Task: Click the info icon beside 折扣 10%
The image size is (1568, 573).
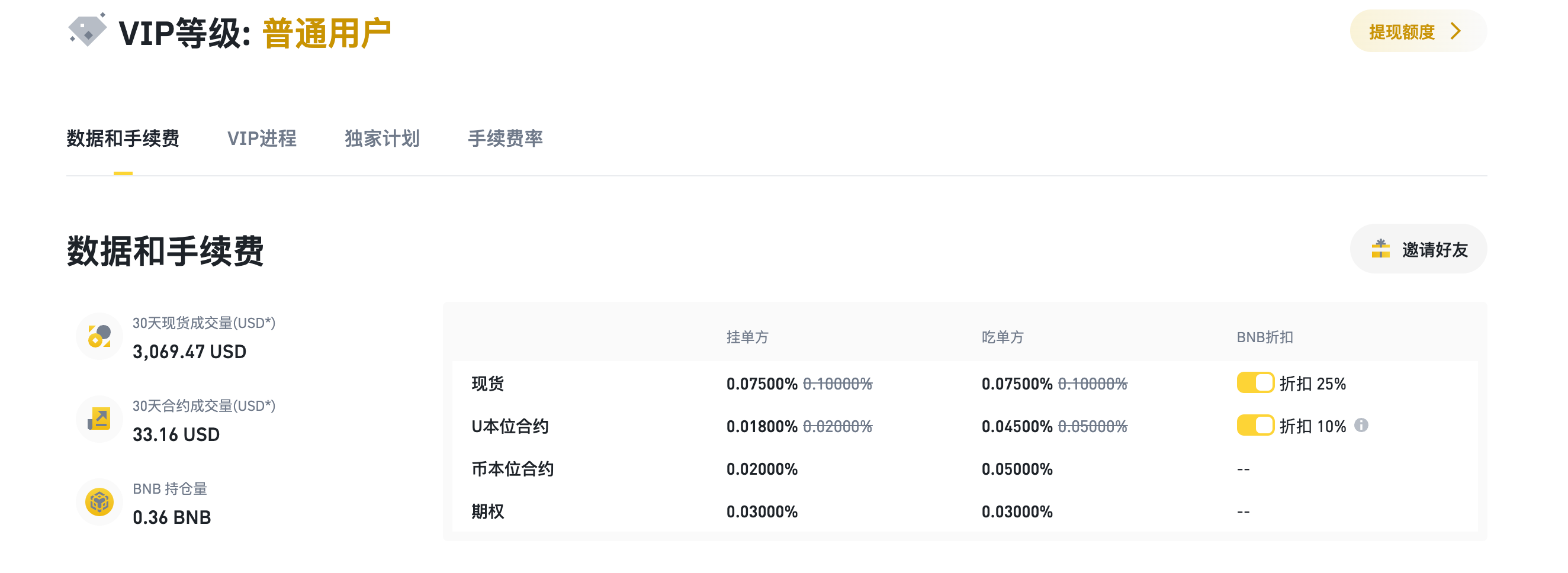Action: tap(1362, 426)
